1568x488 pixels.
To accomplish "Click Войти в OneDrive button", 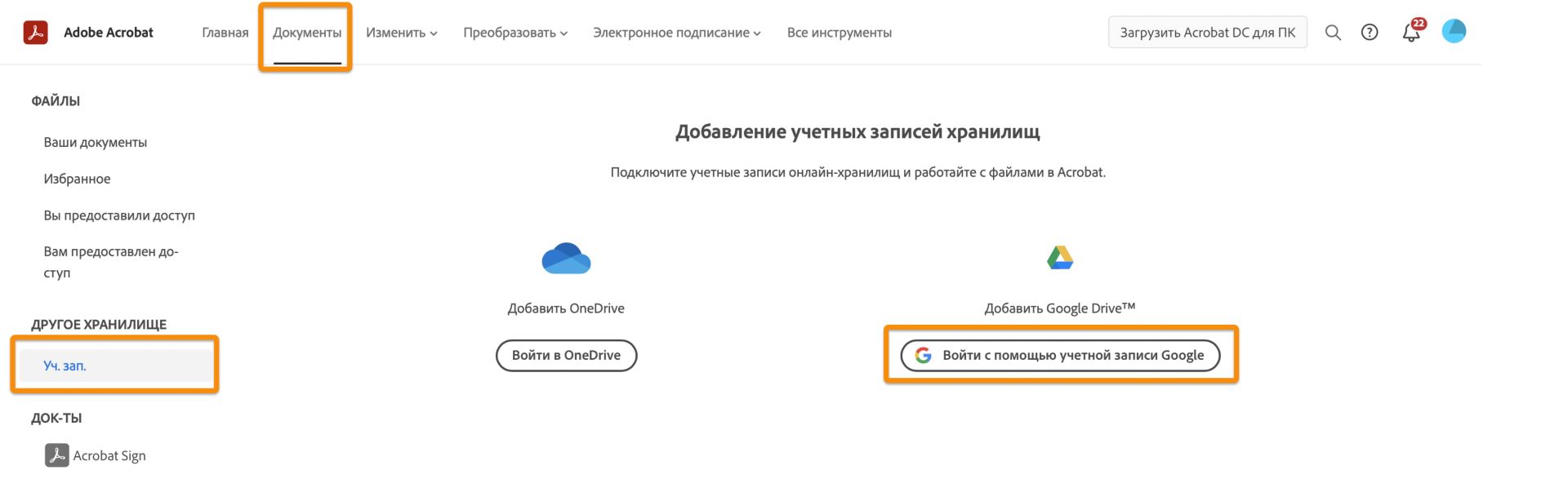I will 566,355.
